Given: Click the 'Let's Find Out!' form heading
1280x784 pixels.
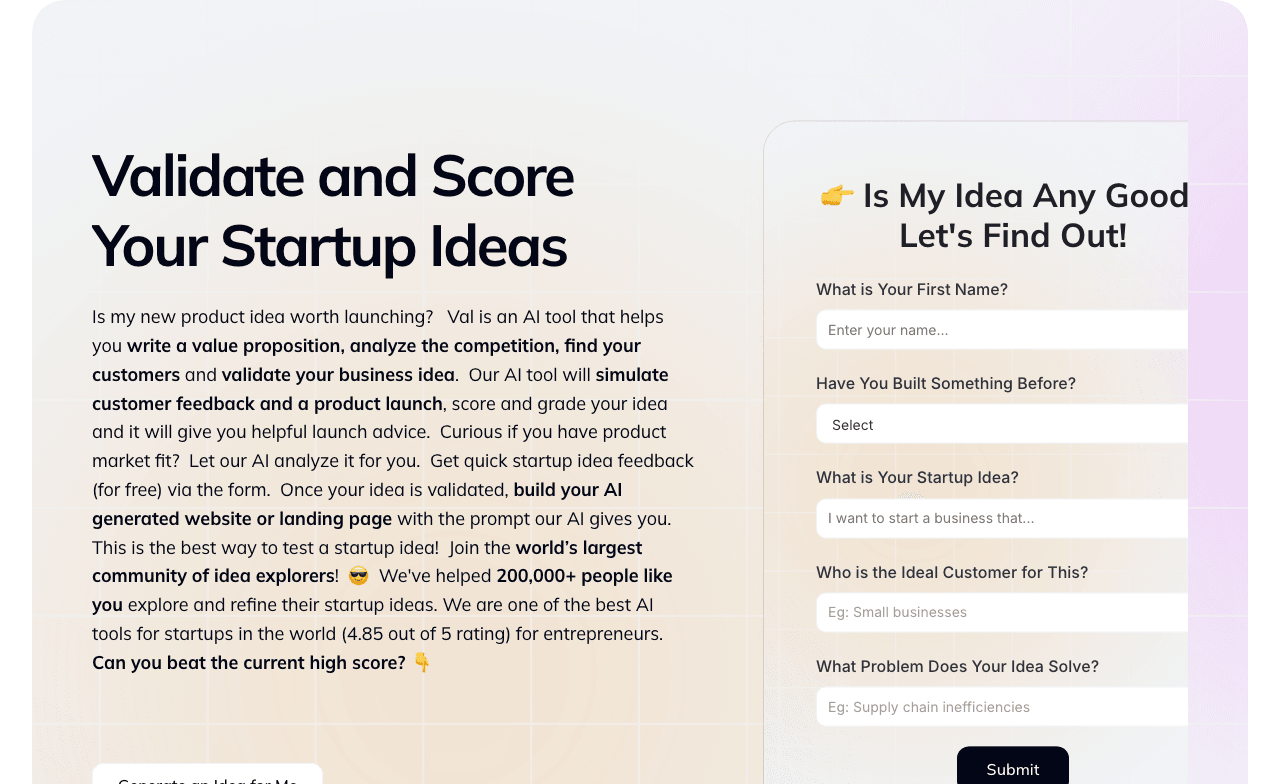Looking at the screenshot, I should [x=1013, y=236].
